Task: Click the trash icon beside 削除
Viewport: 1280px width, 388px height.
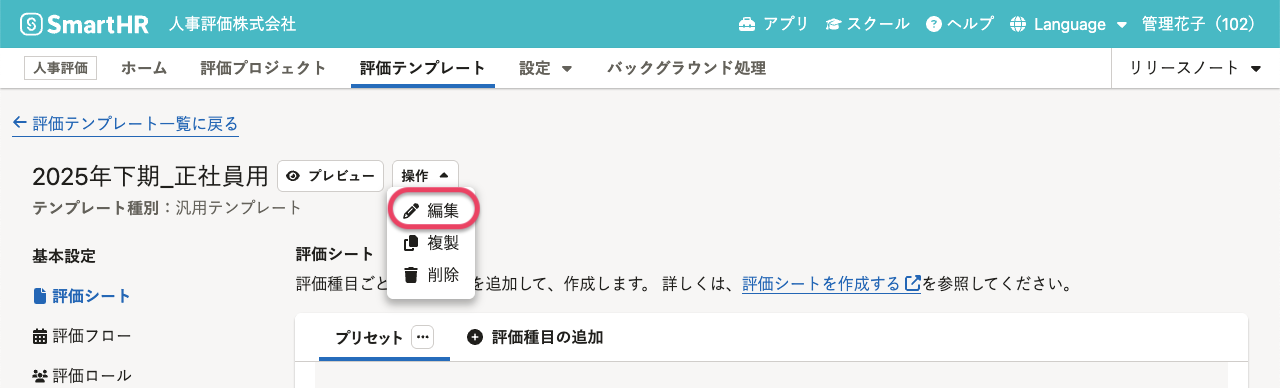Action: [410, 275]
